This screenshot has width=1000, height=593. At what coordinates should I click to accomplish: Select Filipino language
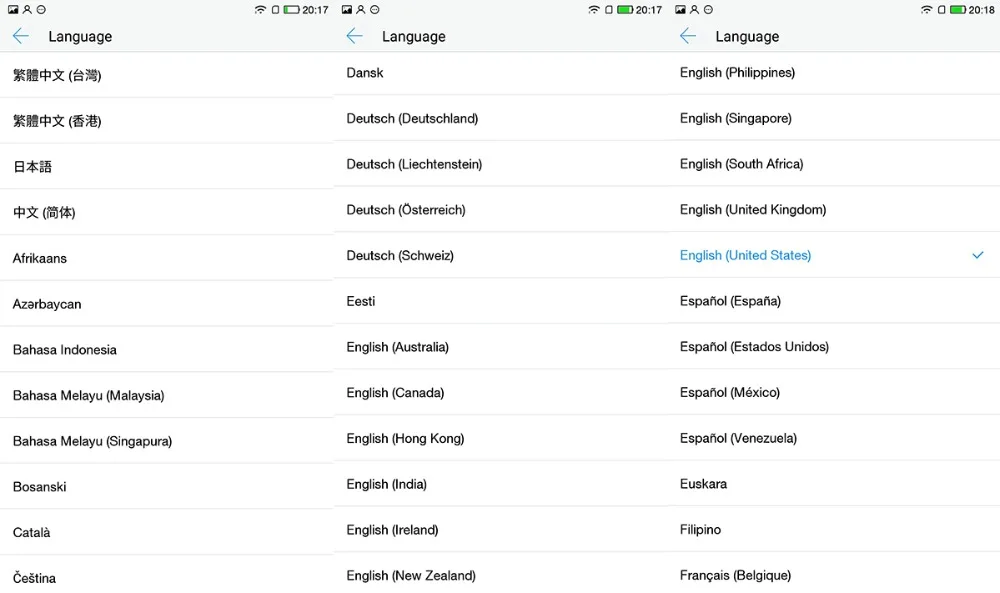click(834, 530)
